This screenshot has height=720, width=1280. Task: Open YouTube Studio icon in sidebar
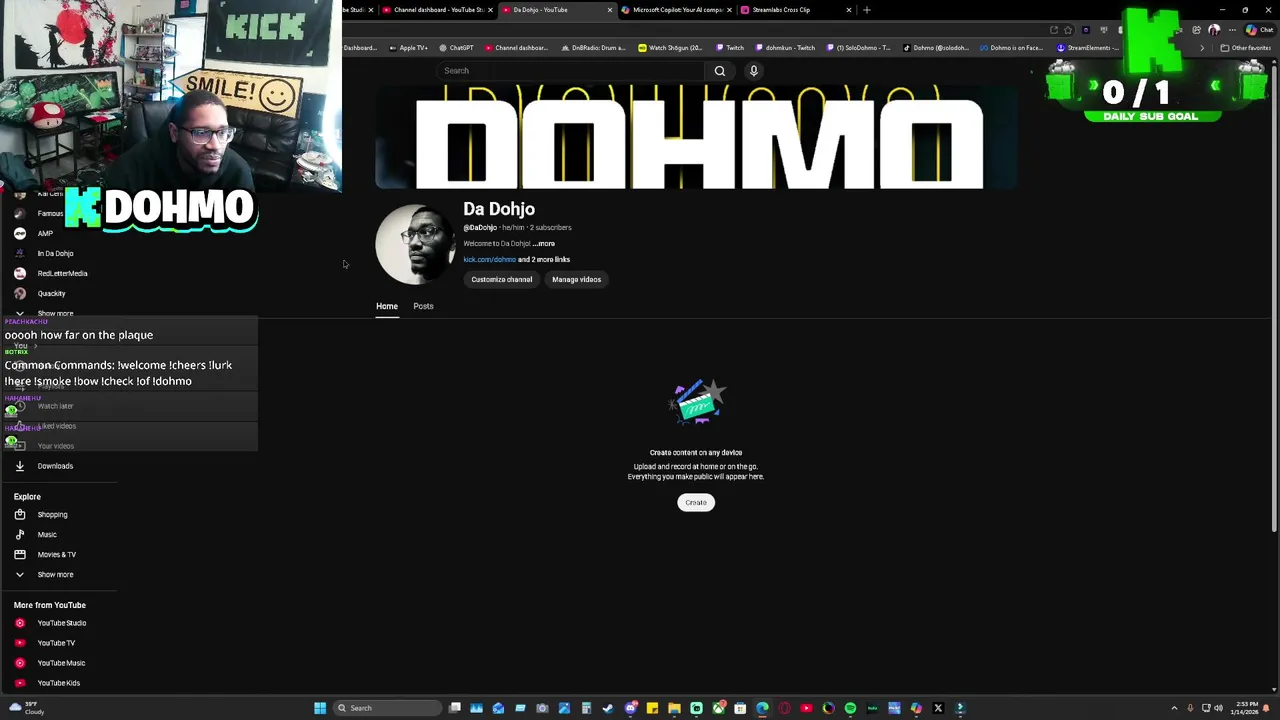19,623
